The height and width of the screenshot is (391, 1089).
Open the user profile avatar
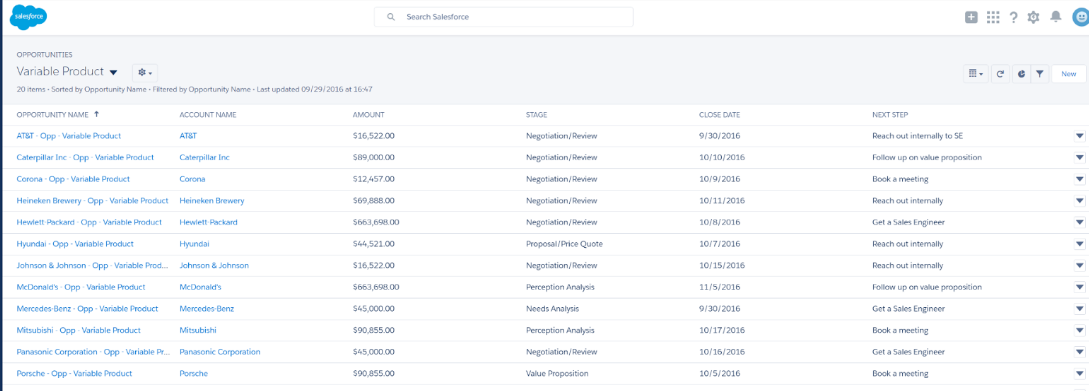pyautogui.click(x=1081, y=17)
